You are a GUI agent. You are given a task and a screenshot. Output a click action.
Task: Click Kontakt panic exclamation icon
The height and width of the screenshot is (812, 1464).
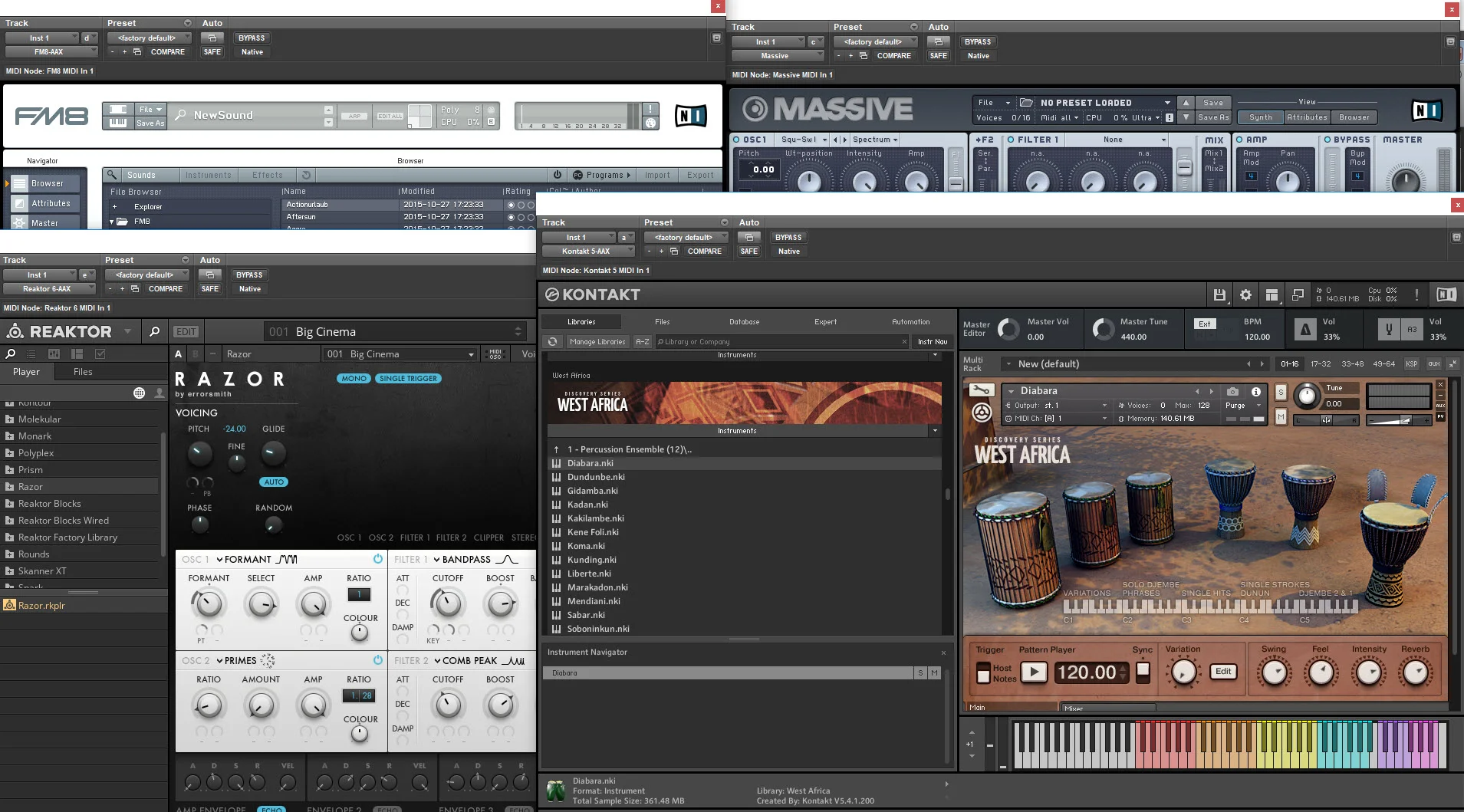pos(1416,294)
